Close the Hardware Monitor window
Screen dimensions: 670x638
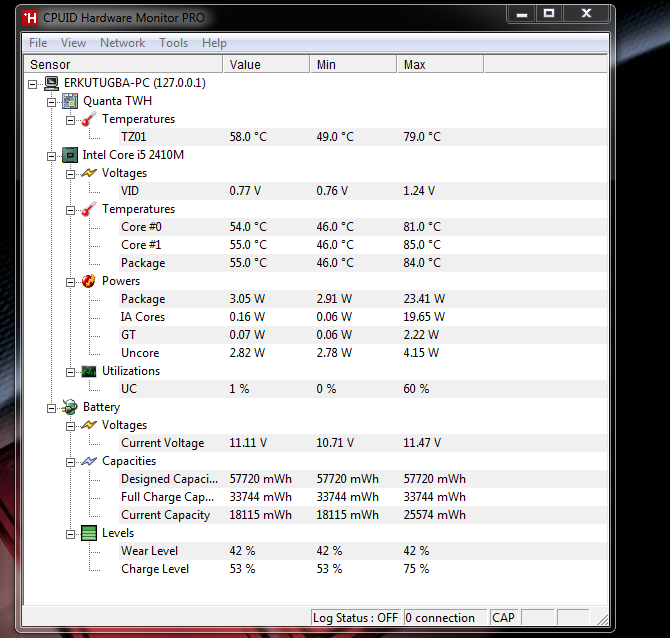[x=587, y=14]
